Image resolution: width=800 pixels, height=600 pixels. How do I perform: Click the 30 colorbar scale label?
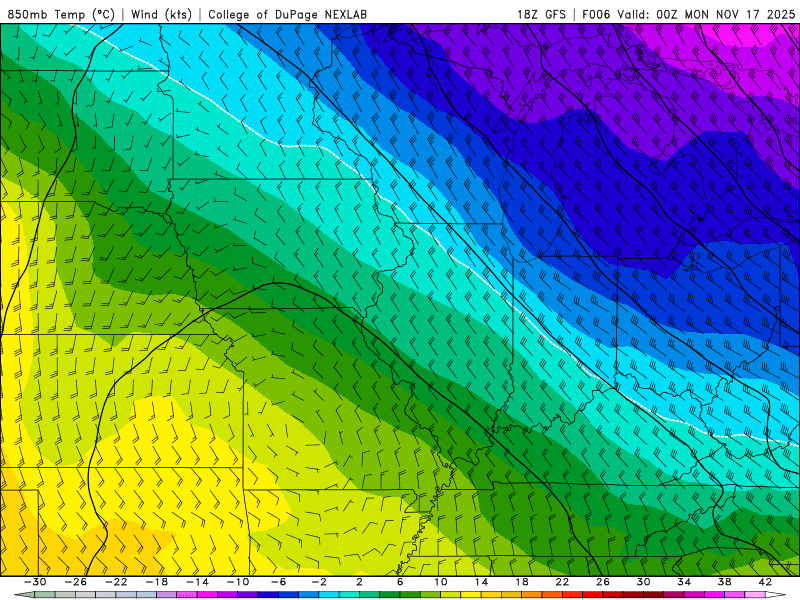643,582
